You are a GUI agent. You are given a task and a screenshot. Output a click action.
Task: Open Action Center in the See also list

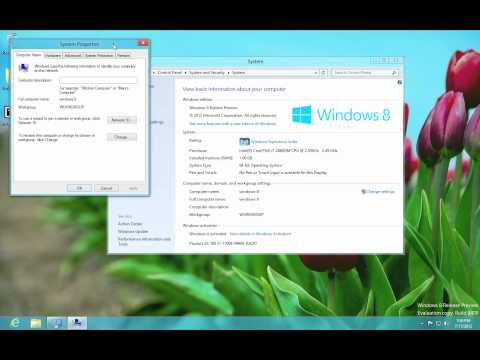pyautogui.click(x=130, y=224)
